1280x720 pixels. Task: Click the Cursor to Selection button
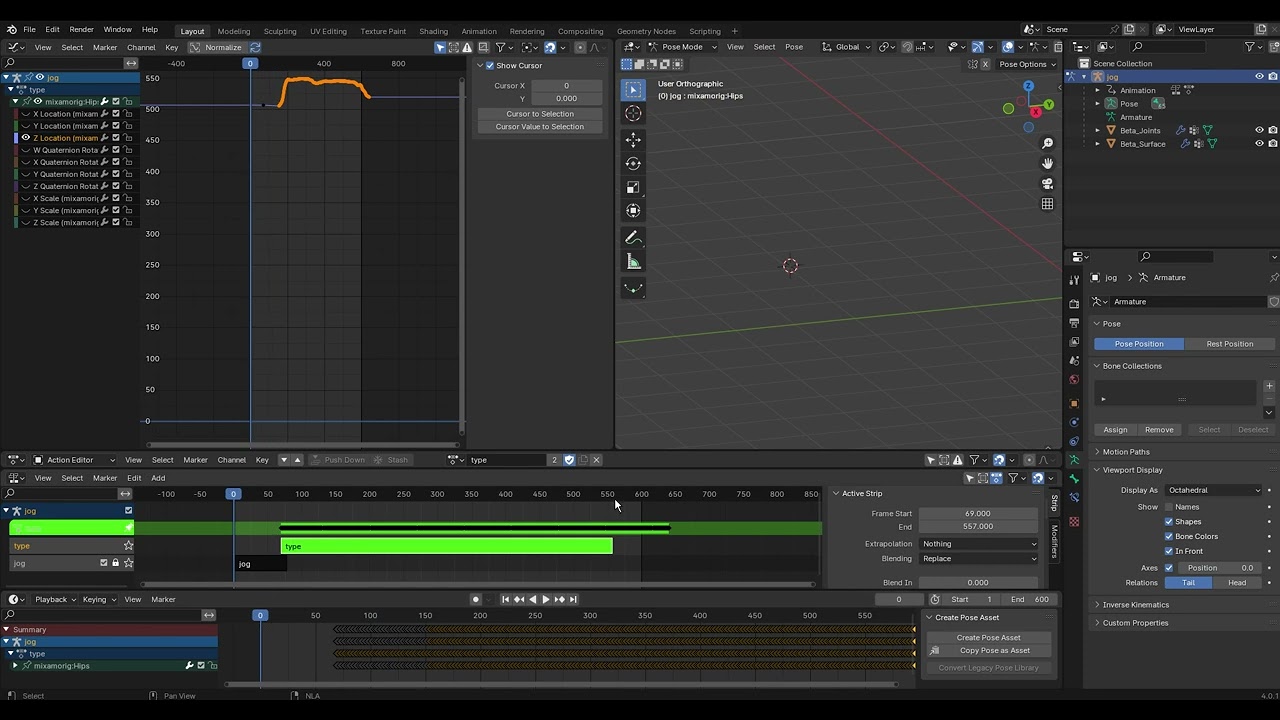pyautogui.click(x=540, y=114)
